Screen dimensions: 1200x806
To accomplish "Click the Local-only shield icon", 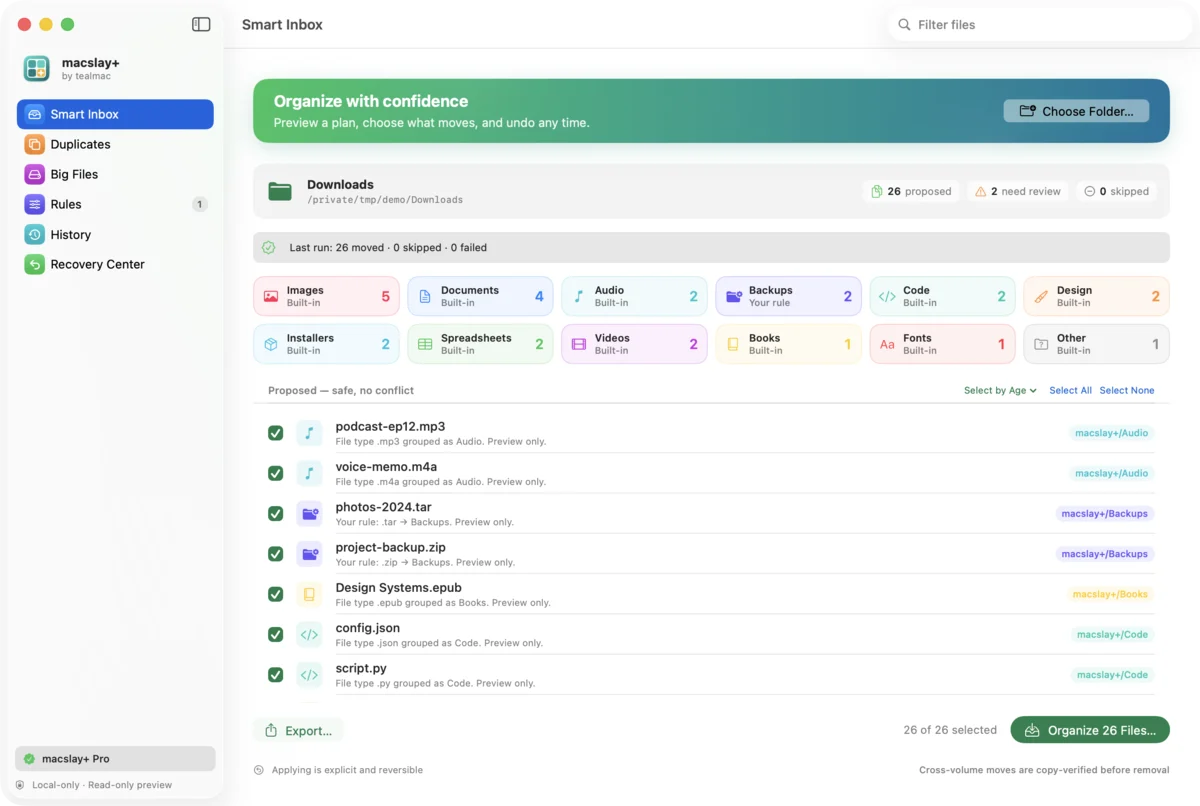I will point(20,785).
